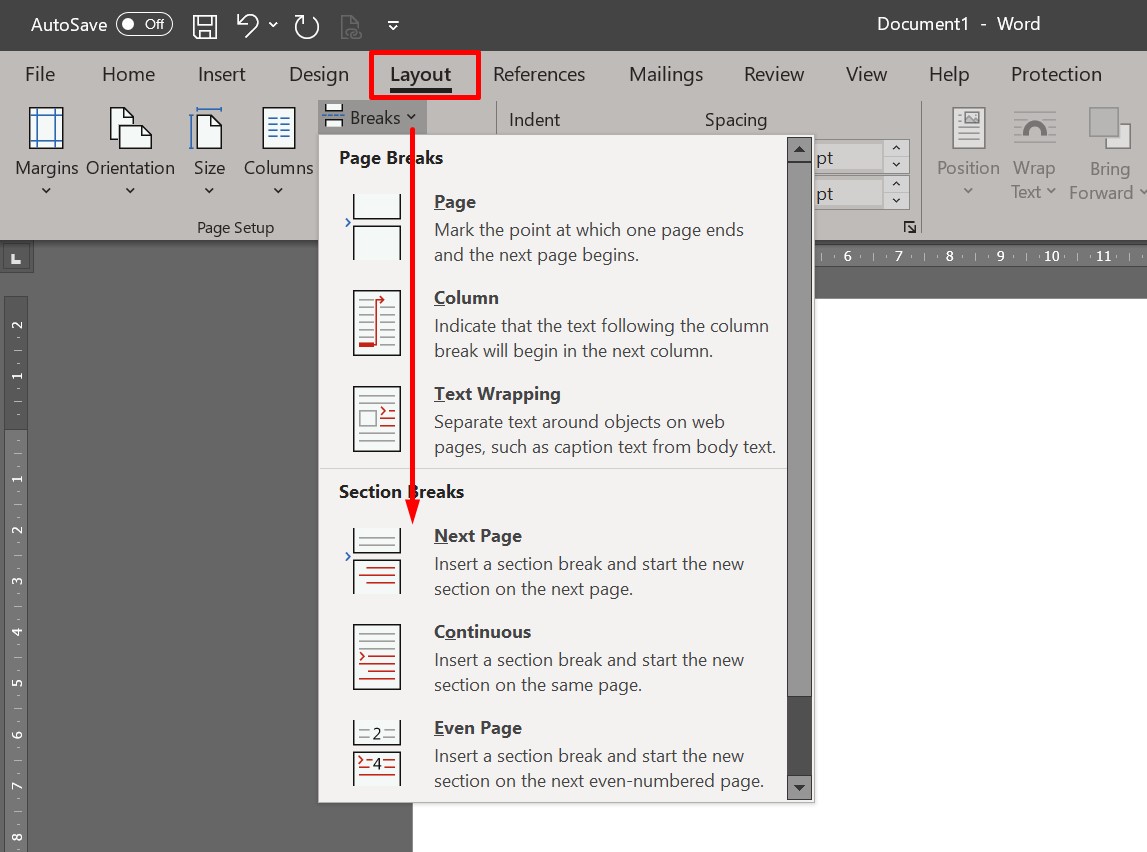1147x852 pixels.
Task: Click the Column break icon
Action: pos(377,323)
